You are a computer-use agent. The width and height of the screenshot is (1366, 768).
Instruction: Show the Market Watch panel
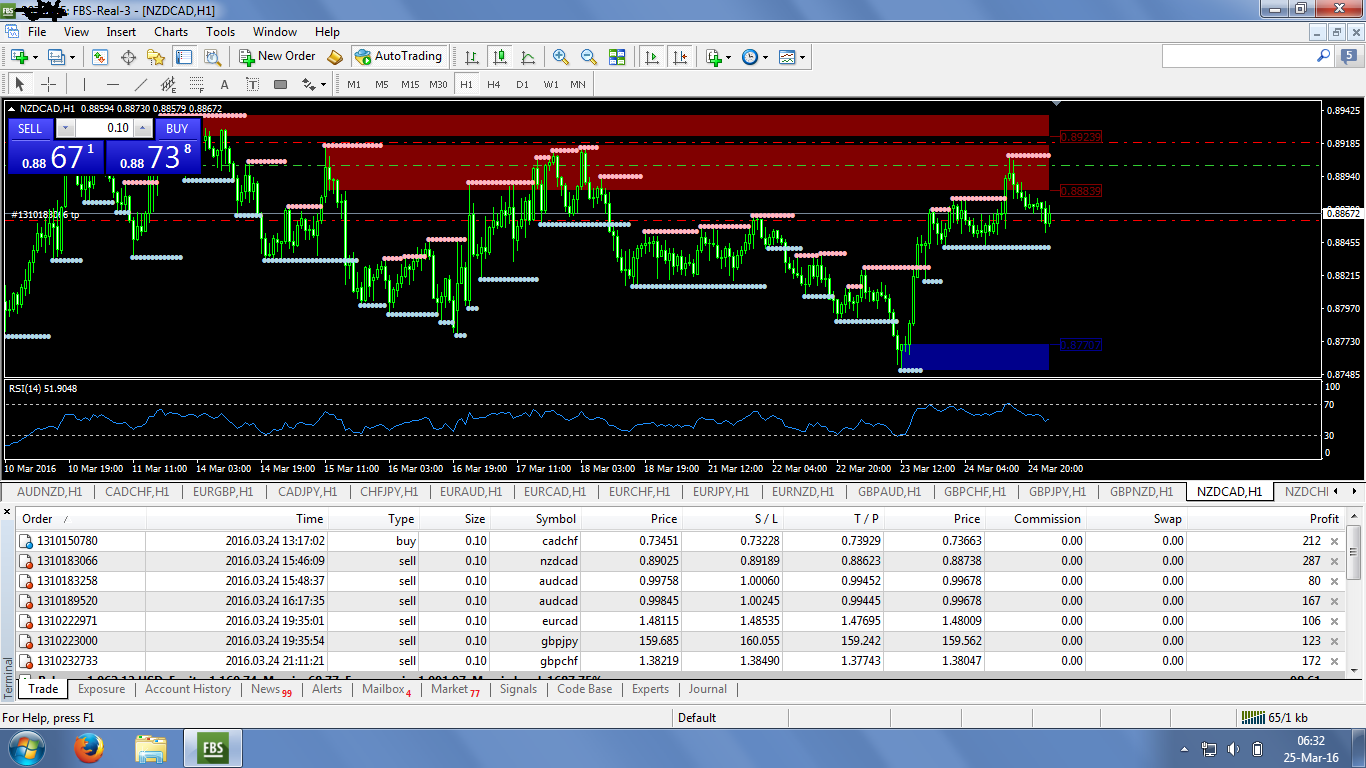(100, 57)
